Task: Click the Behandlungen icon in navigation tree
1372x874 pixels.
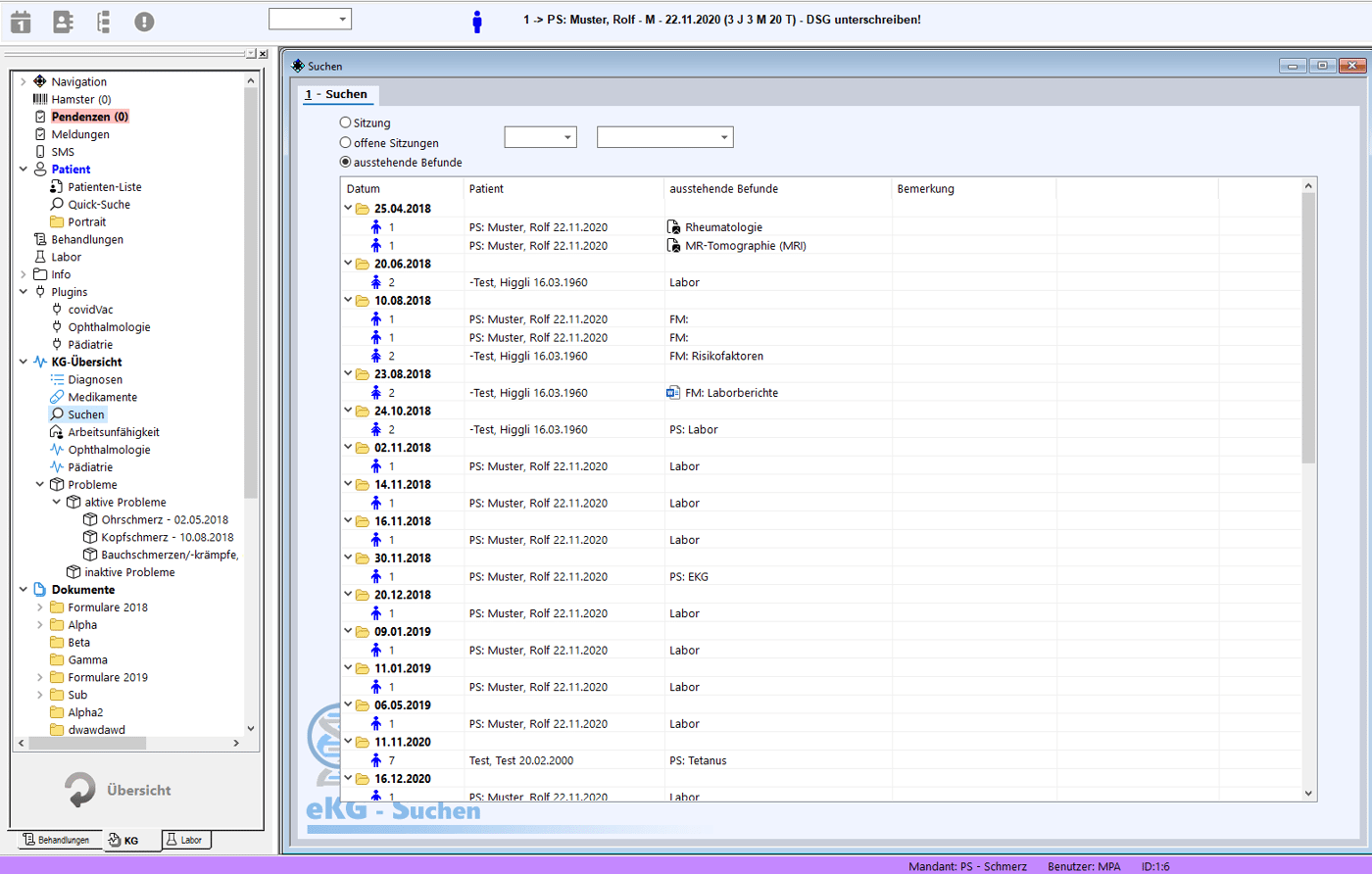Action: [x=40, y=239]
